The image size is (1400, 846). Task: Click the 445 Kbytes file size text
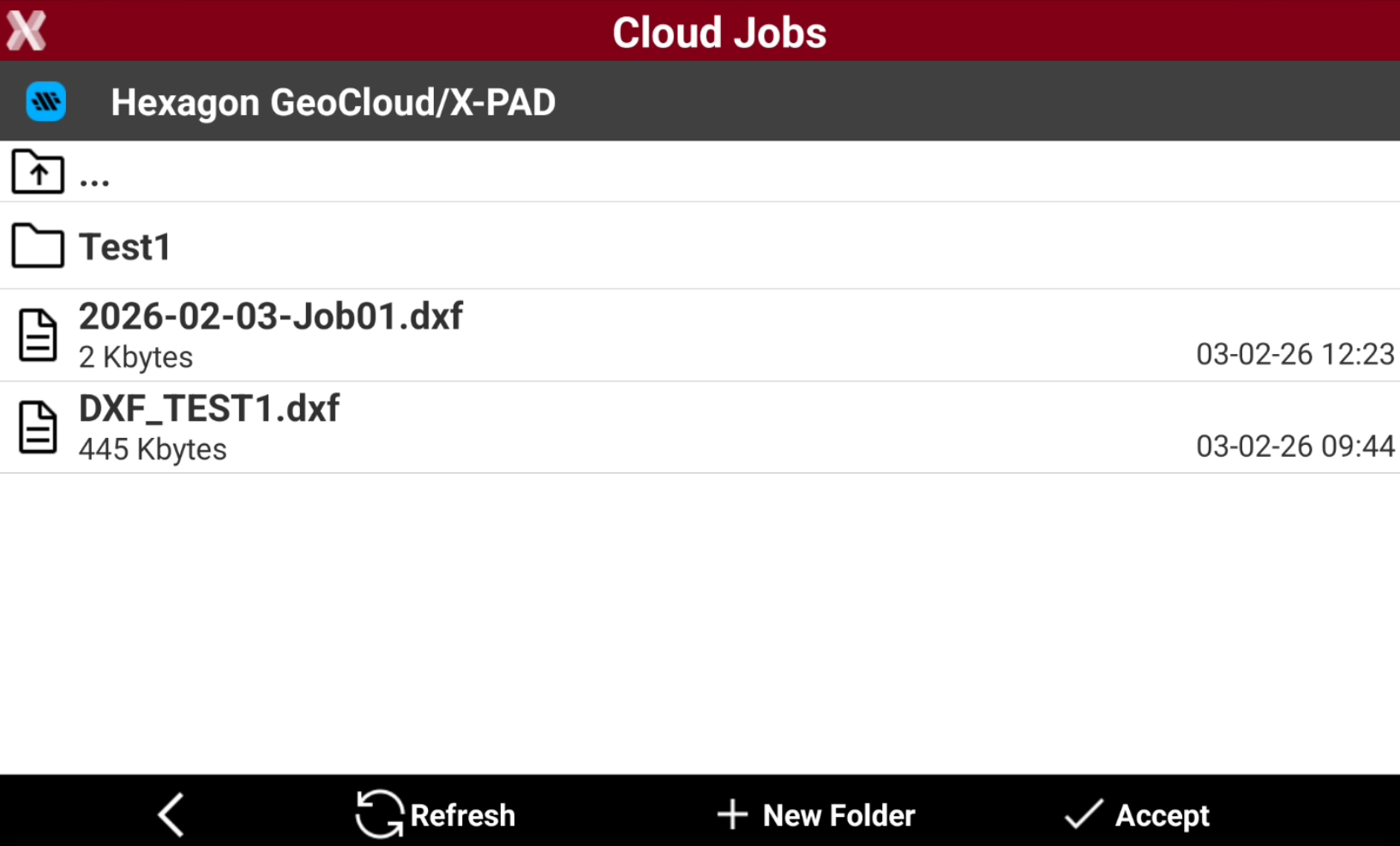(x=153, y=449)
